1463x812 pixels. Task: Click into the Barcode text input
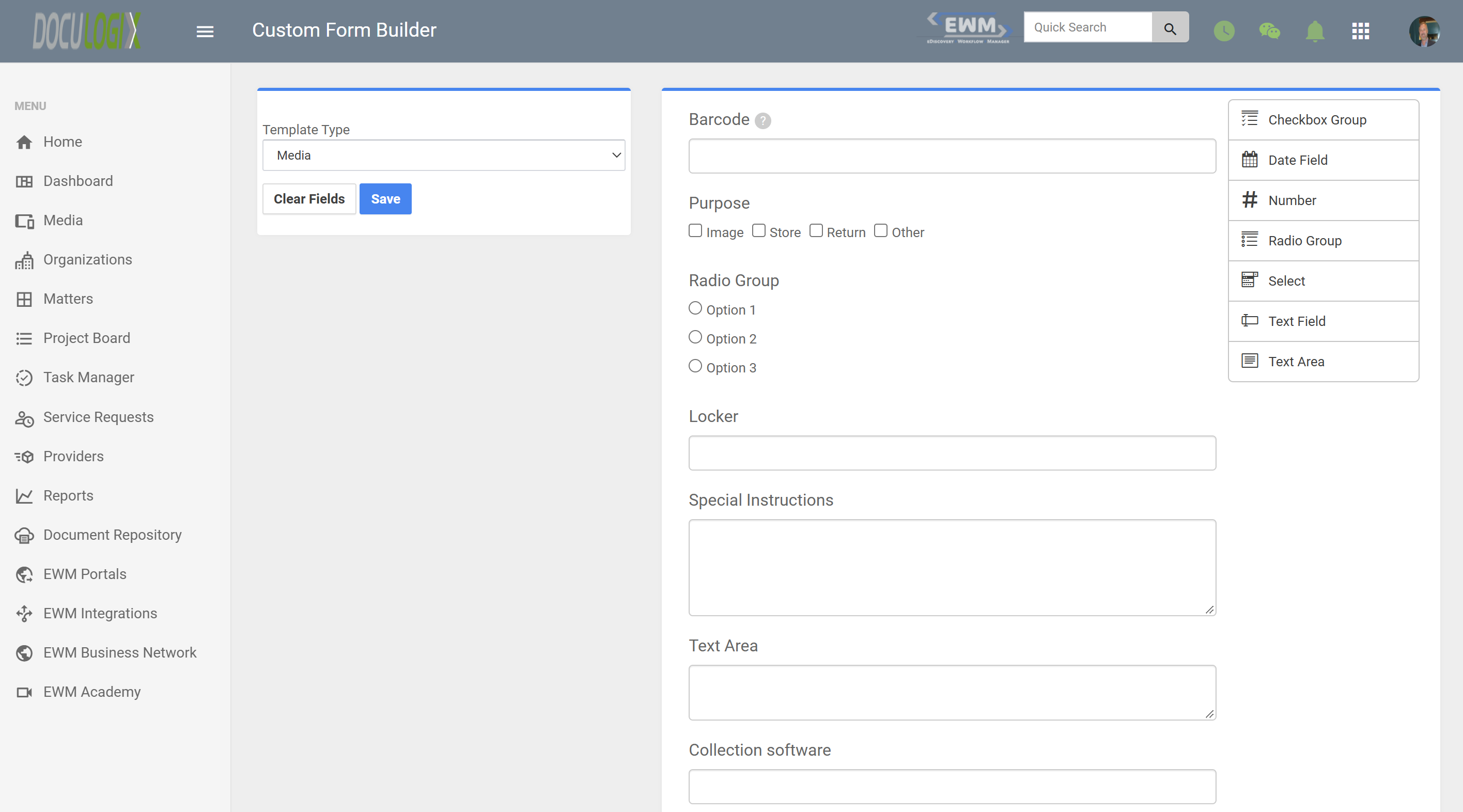click(x=953, y=156)
